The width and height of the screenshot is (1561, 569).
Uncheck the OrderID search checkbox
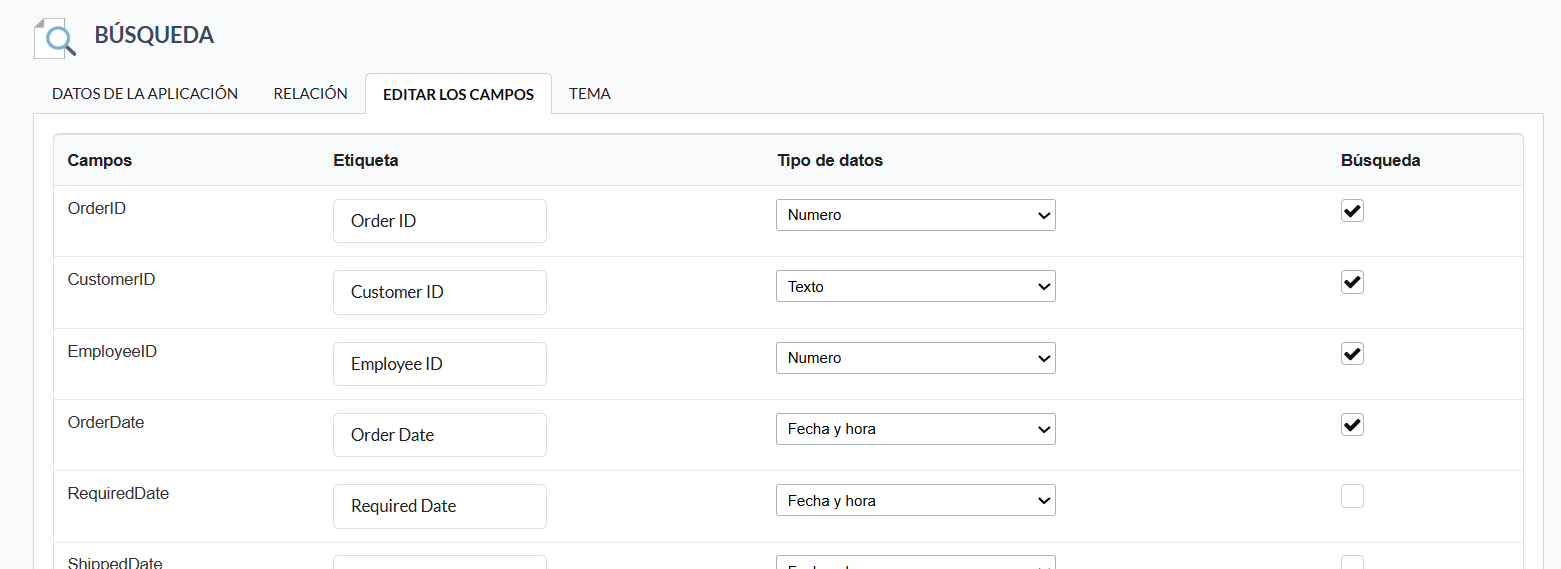tap(1352, 211)
